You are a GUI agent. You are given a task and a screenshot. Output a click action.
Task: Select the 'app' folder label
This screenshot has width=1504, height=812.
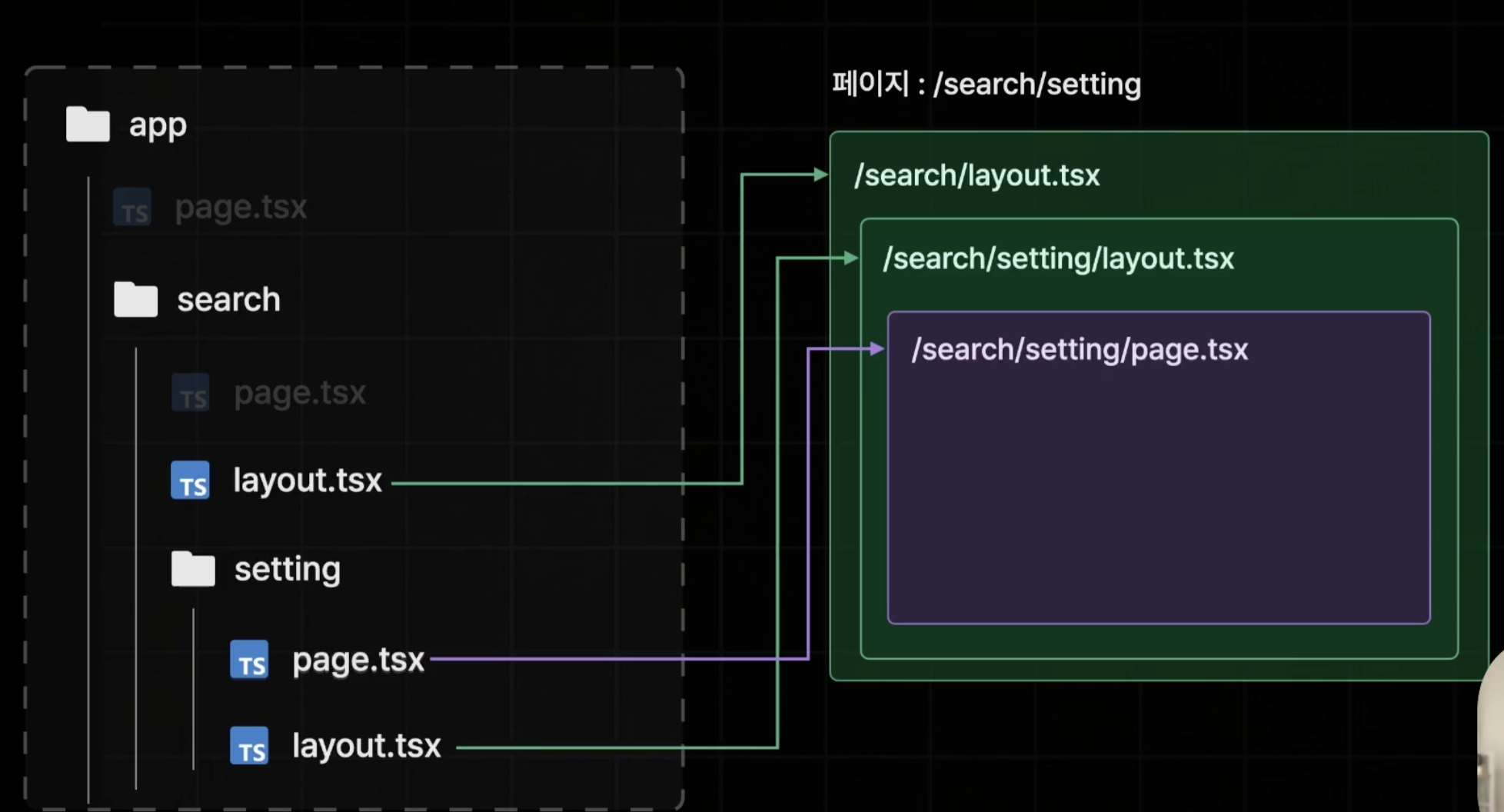pyautogui.click(x=158, y=125)
